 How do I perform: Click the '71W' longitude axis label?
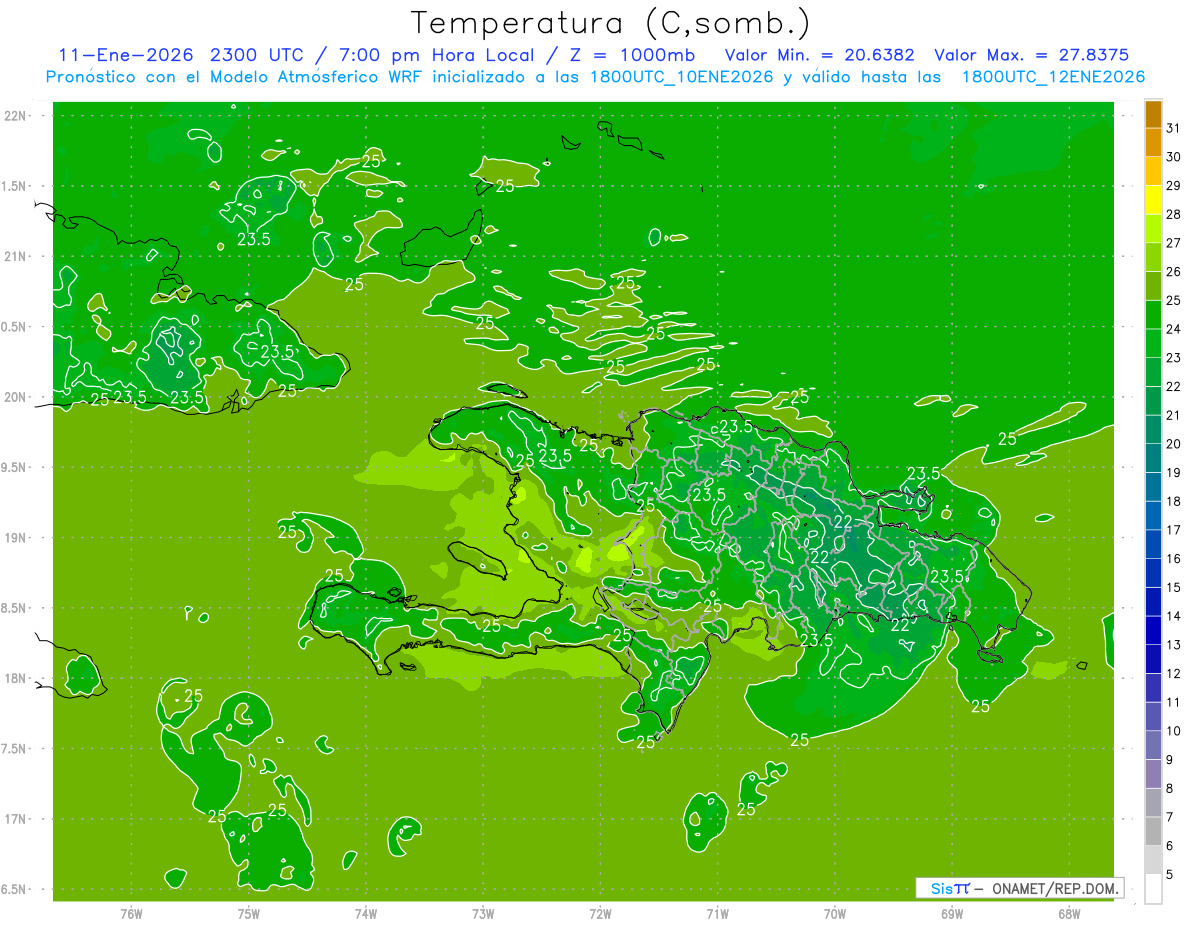click(717, 914)
